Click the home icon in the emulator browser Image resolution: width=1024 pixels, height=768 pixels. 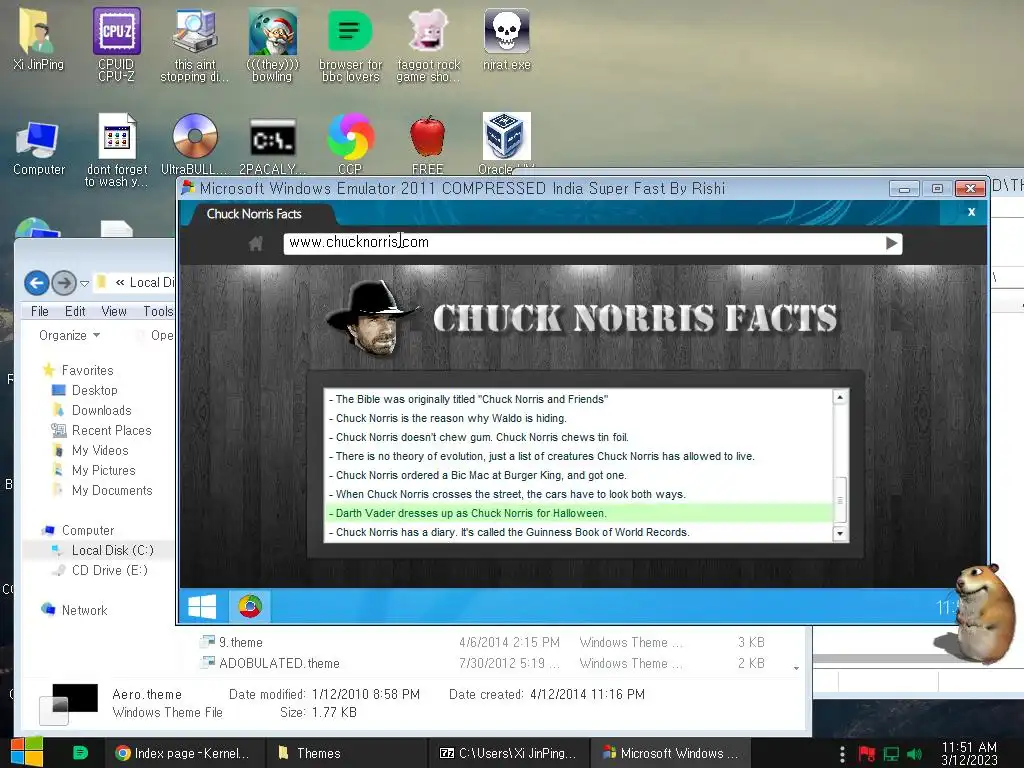(x=255, y=244)
